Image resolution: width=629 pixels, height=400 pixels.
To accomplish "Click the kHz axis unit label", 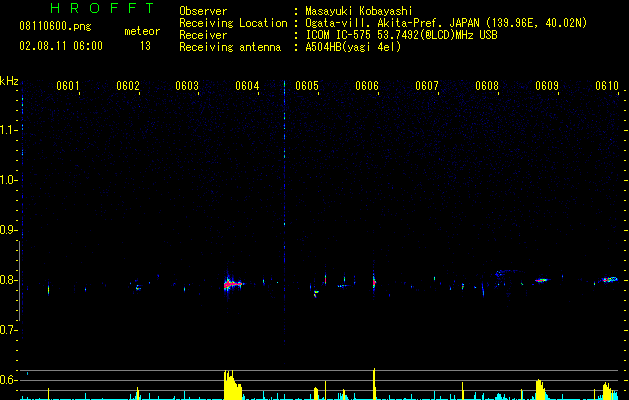I will (9, 81).
